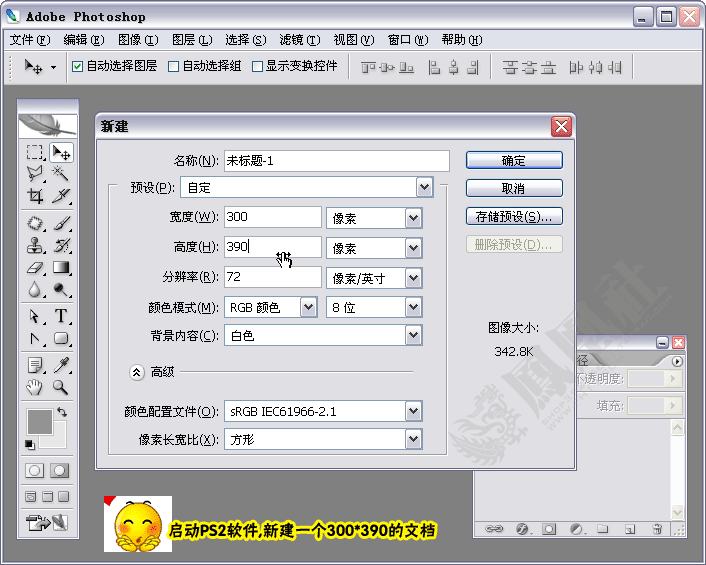Swap foreground and background colors
The height and width of the screenshot is (565, 706).
62,411
